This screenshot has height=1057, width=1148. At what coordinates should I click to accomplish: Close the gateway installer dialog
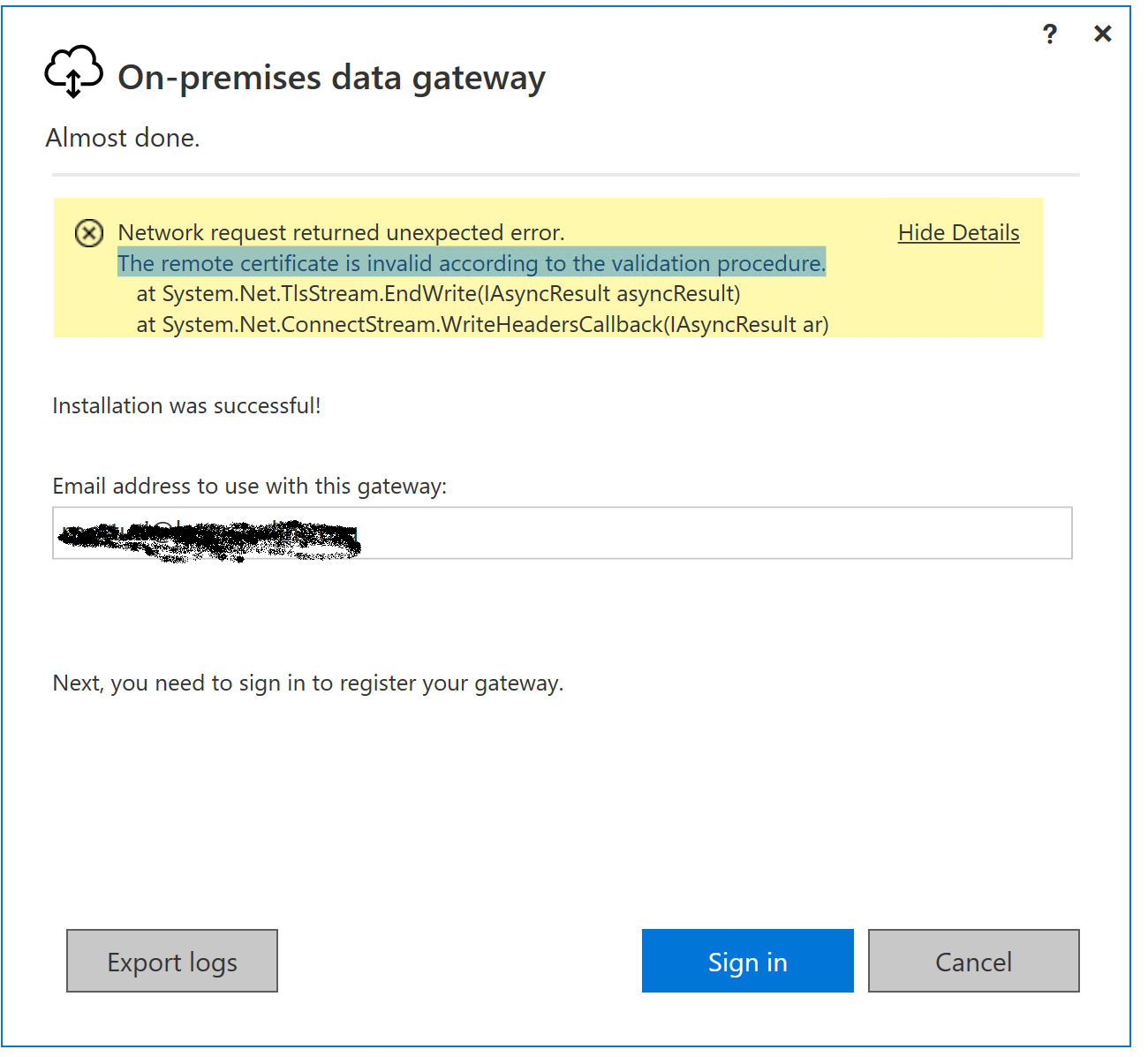1102,34
